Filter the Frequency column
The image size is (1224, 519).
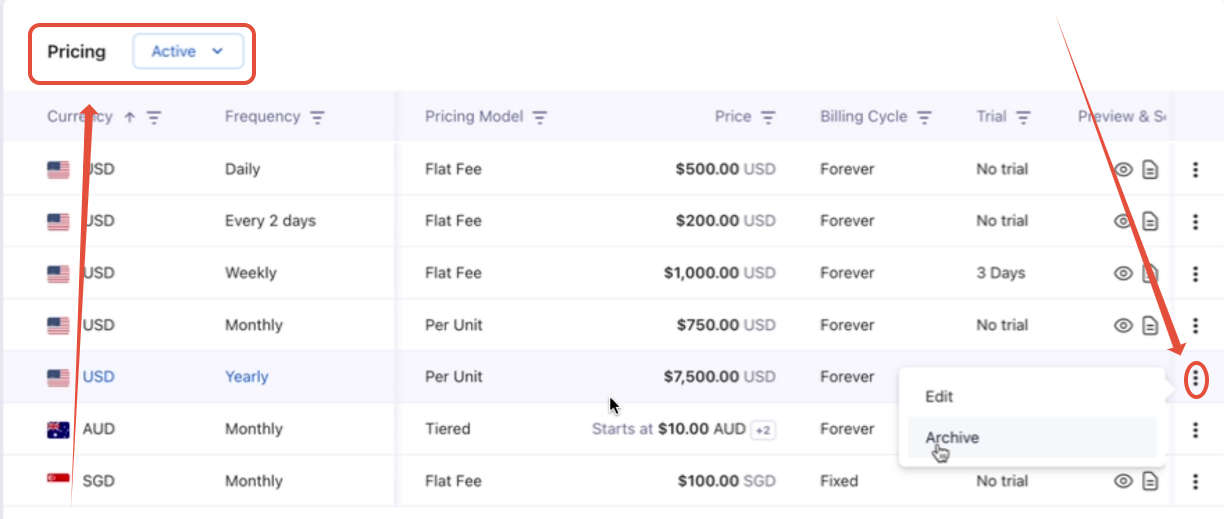(317, 117)
